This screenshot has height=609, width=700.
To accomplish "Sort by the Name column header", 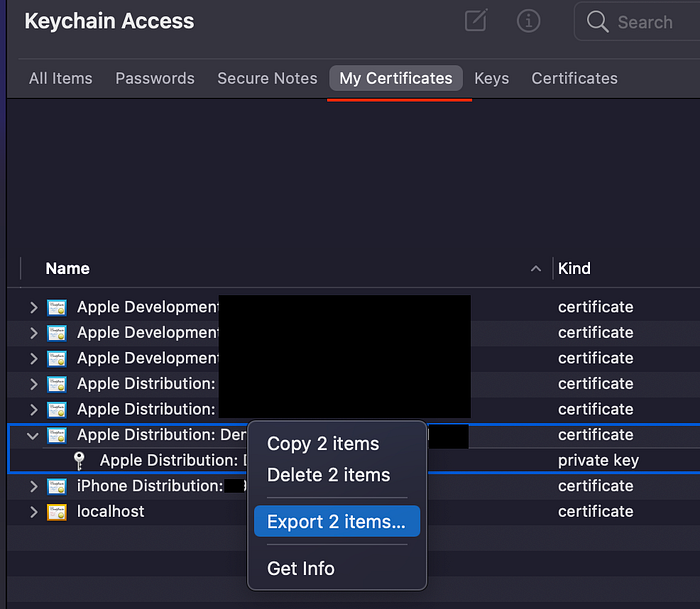I will click(x=68, y=268).
